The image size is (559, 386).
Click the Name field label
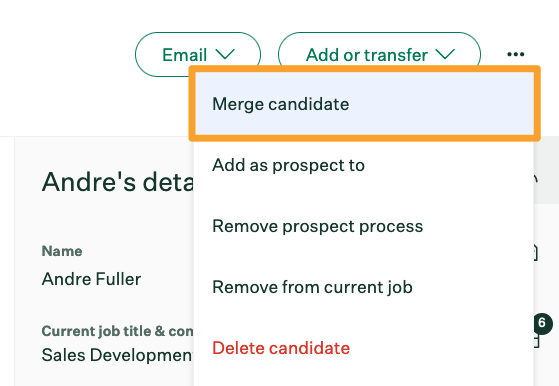[x=62, y=251]
